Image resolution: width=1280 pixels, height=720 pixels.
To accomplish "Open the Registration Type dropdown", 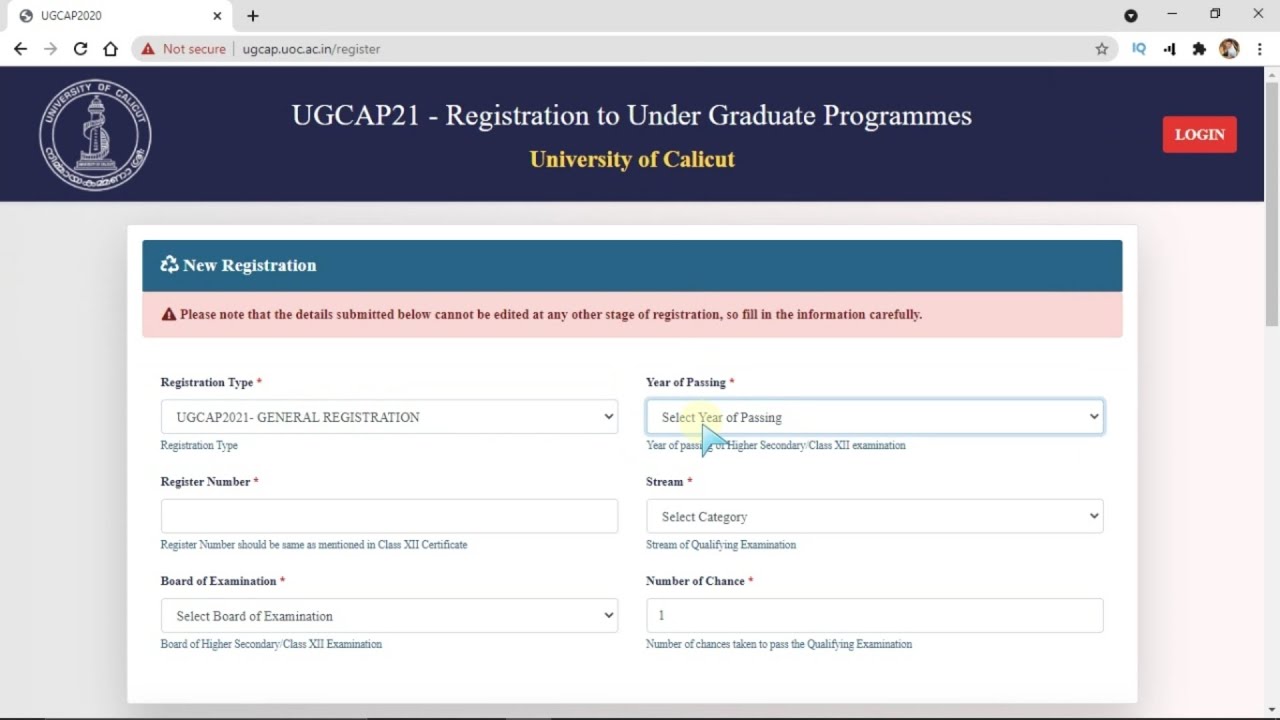I will pyautogui.click(x=389, y=417).
